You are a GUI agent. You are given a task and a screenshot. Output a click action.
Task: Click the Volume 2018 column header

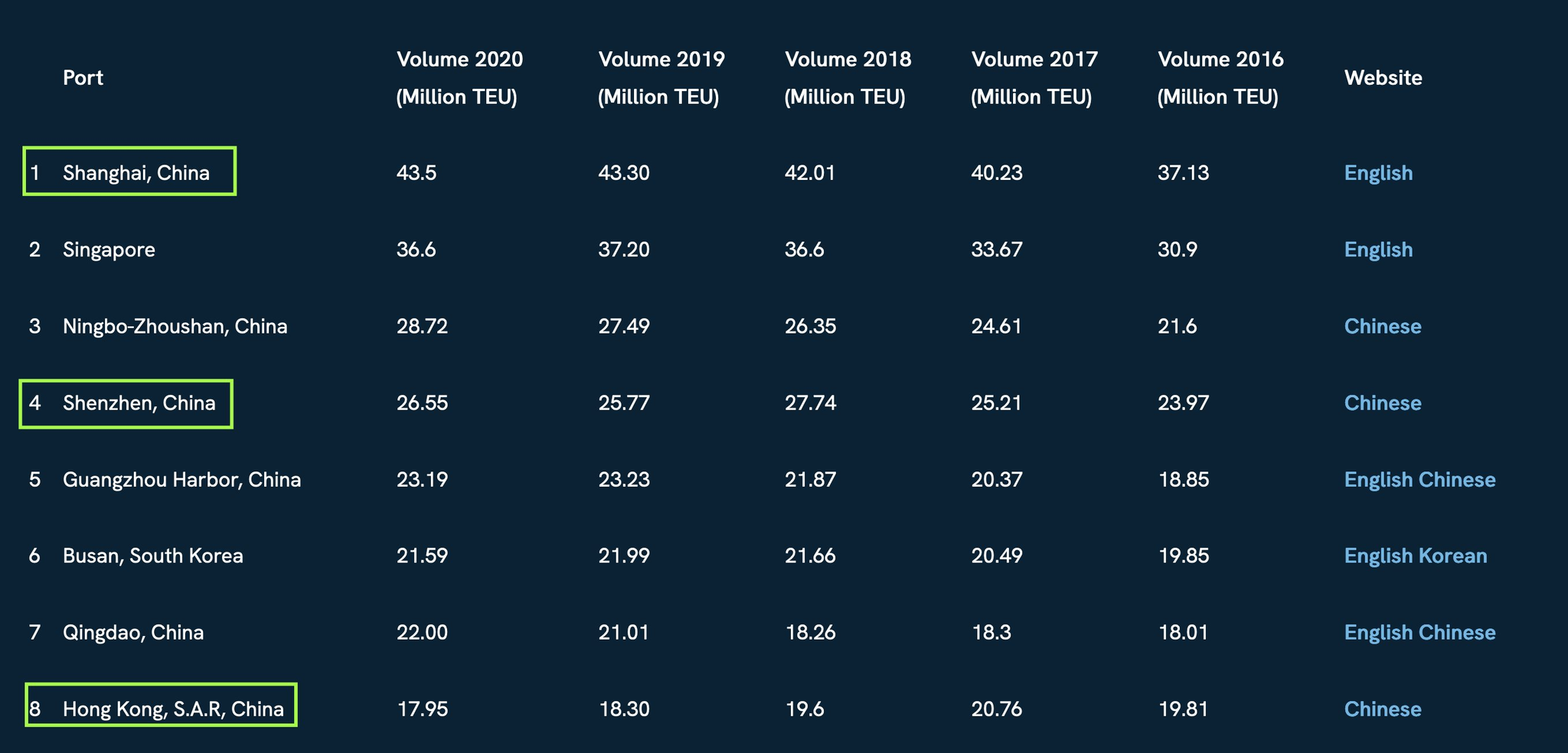tap(848, 78)
